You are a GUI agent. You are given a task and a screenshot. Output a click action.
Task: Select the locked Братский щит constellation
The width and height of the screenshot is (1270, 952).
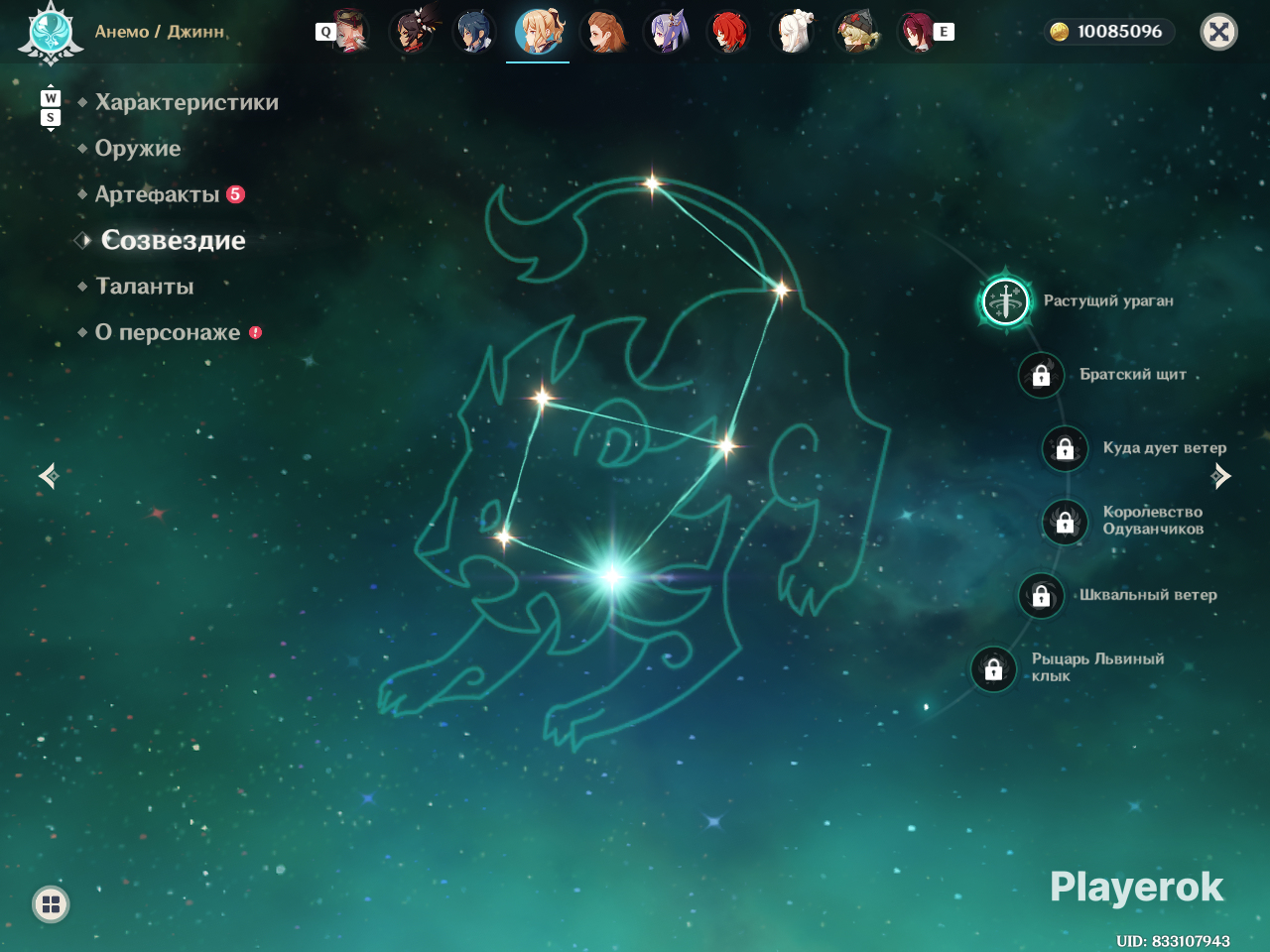point(1041,375)
